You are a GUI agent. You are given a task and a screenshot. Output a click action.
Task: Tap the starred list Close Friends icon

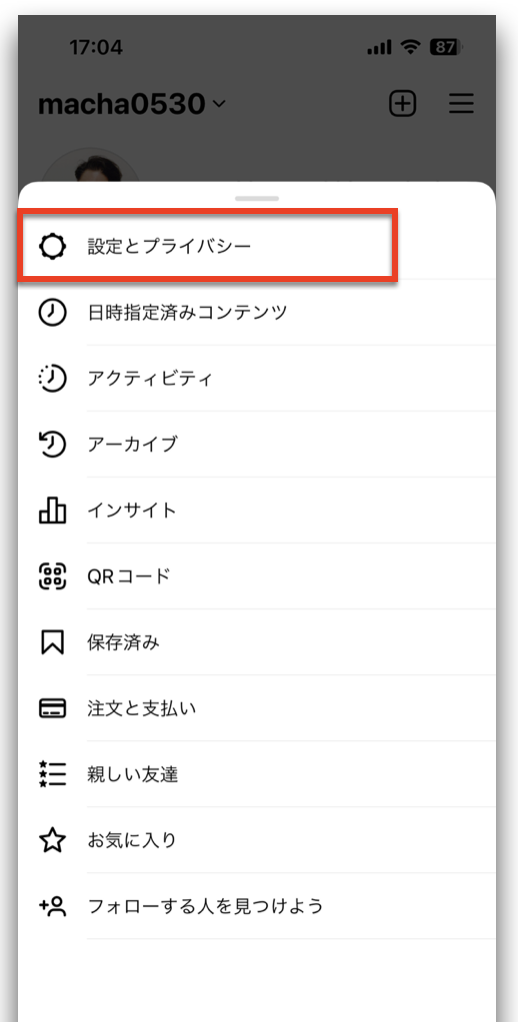point(52,774)
